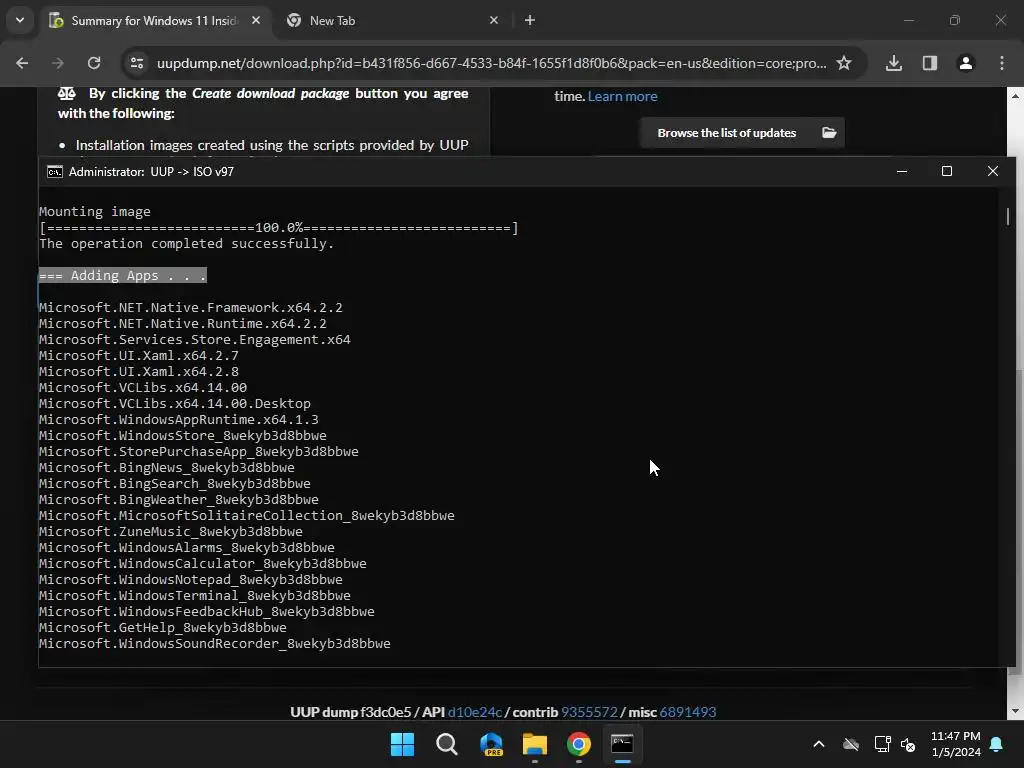Open the Learn more link
This screenshot has width=1024, height=768.
(x=622, y=97)
